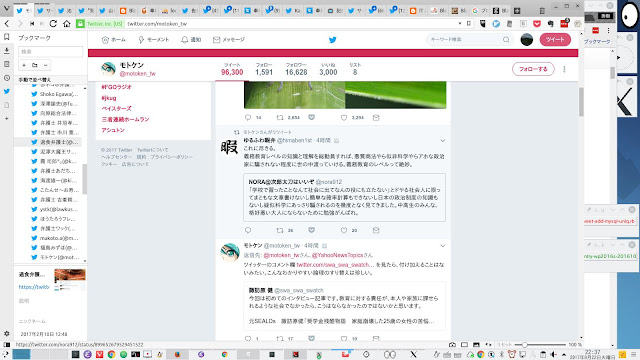Click the bookmark panel scrollbar
This screenshot has width=640, height=360.
[x=84, y=180]
